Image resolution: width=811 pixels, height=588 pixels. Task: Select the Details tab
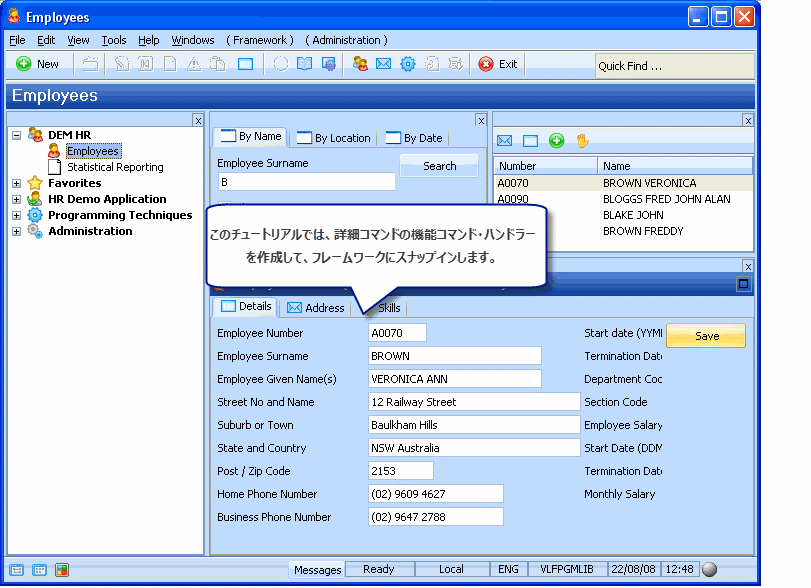tap(246, 306)
